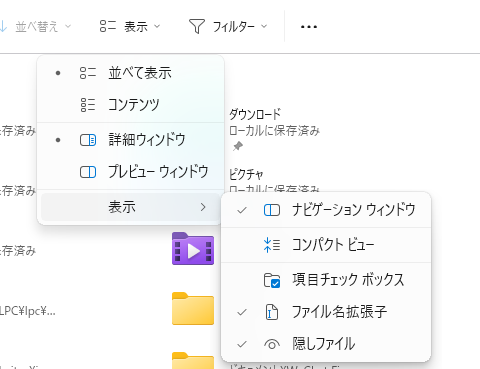Open the 表示 view toolbar dropdown
Image resolution: width=480 pixels, height=369 pixels.
tap(130, 26)
